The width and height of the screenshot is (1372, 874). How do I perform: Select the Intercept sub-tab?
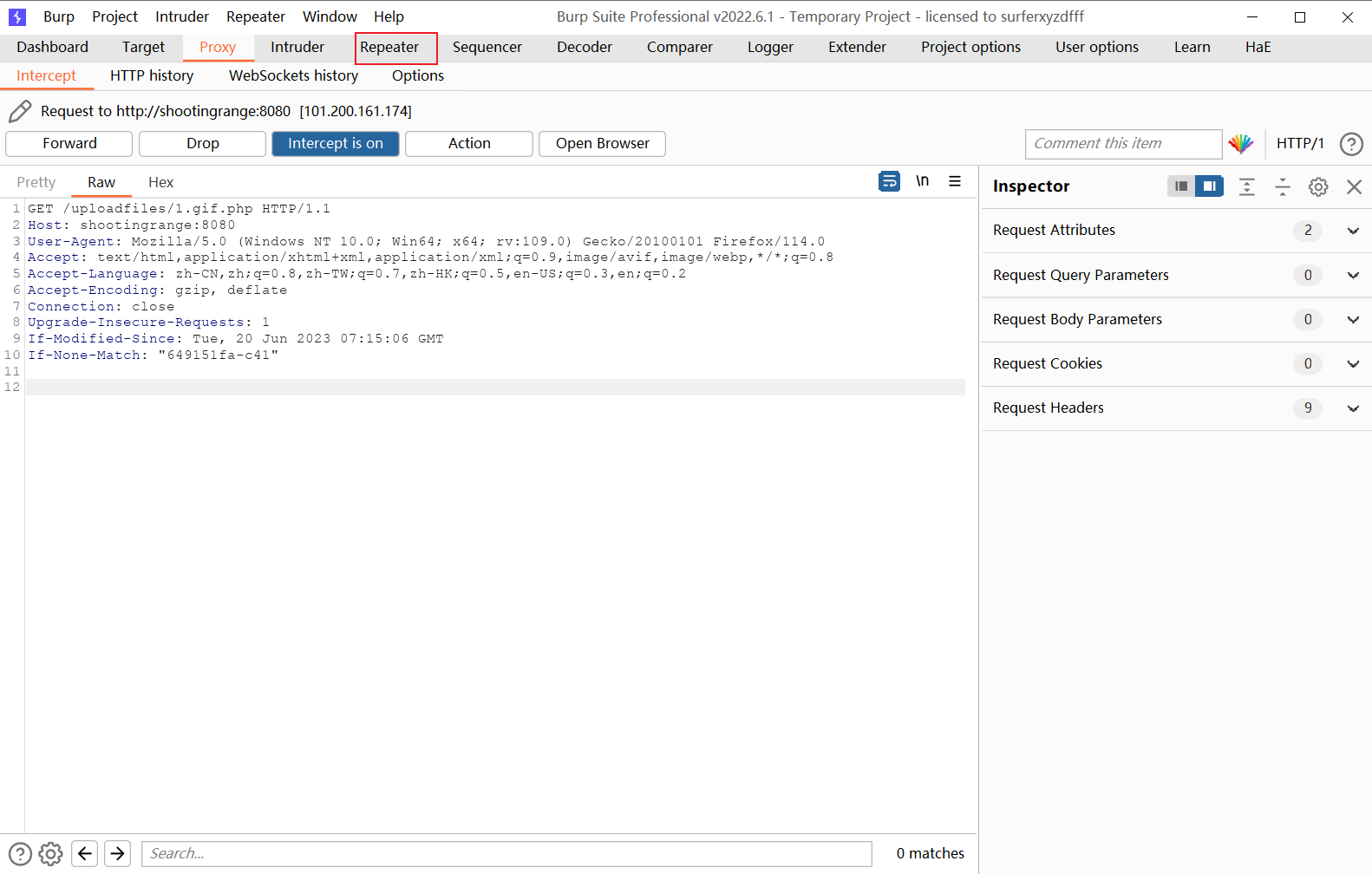47,76
